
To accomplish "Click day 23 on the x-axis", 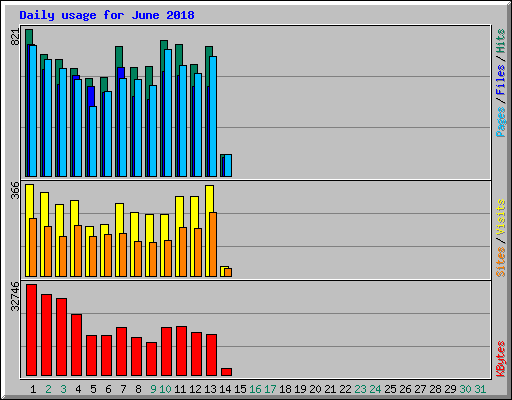I will (x=360, y=389).
